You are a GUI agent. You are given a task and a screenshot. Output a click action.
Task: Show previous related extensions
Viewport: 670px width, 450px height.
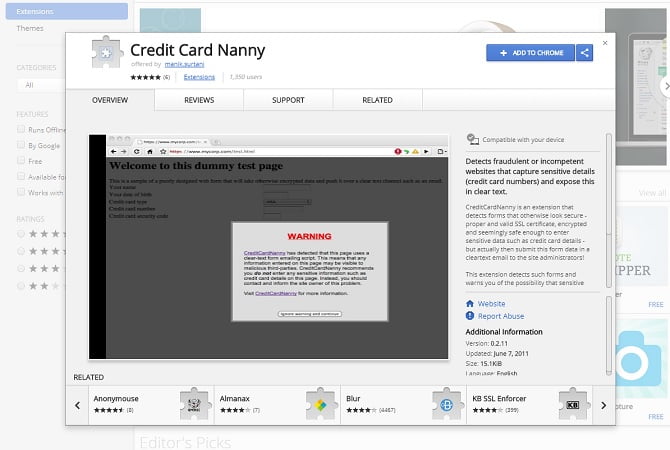coord(77,405)
